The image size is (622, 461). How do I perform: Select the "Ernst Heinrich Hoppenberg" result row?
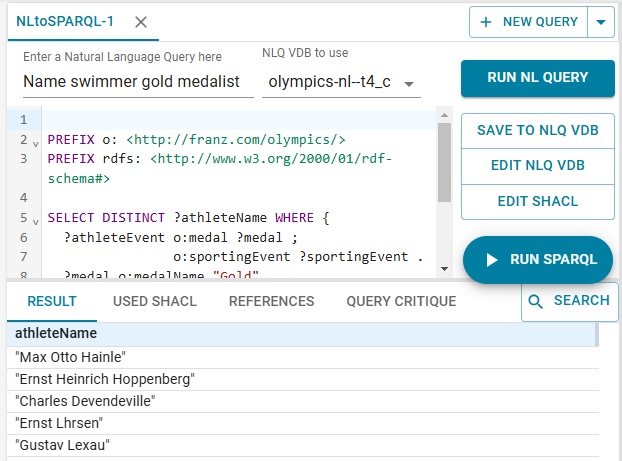tap(303, 379)
